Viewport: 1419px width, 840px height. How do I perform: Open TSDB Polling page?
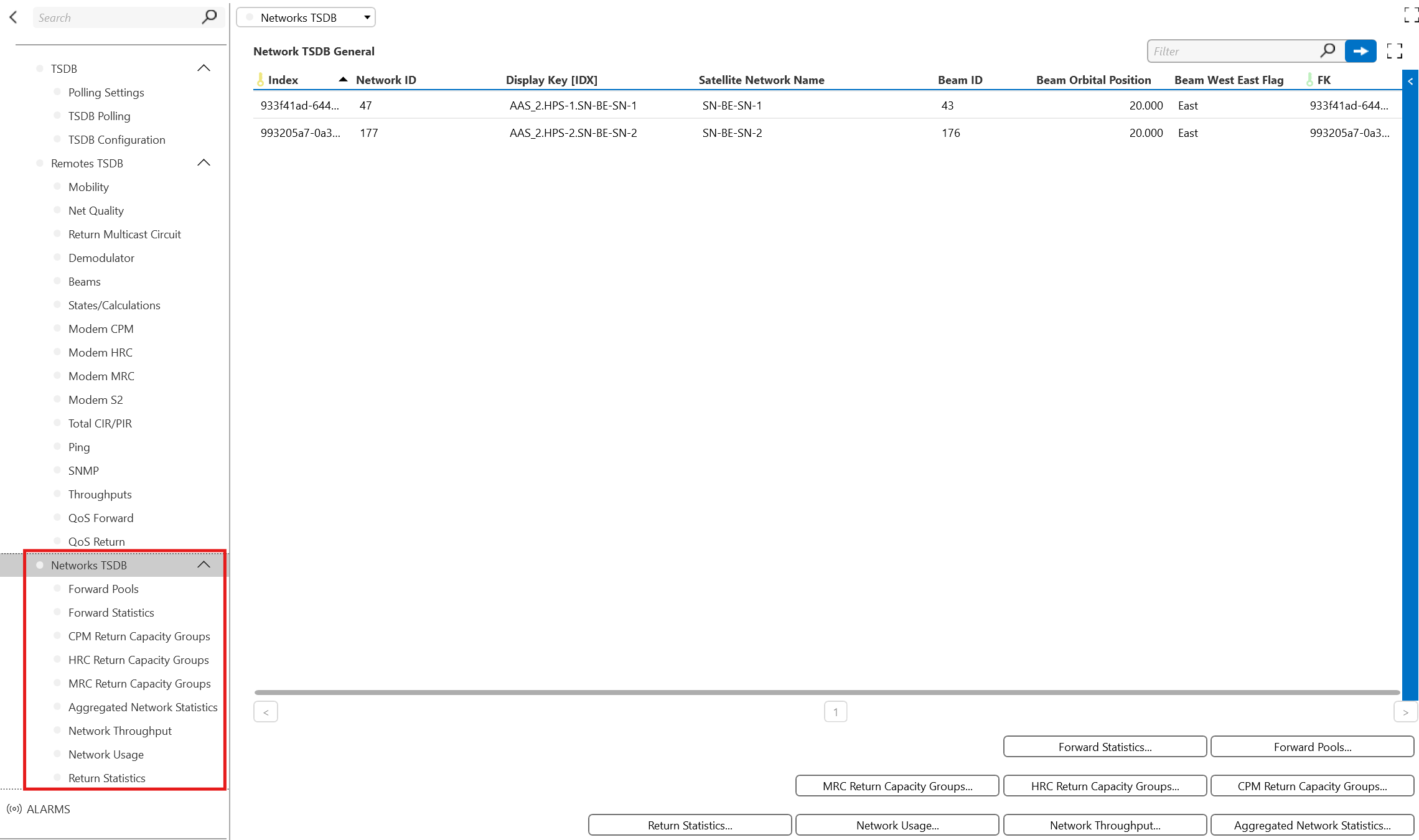click(x=100, y=116)
